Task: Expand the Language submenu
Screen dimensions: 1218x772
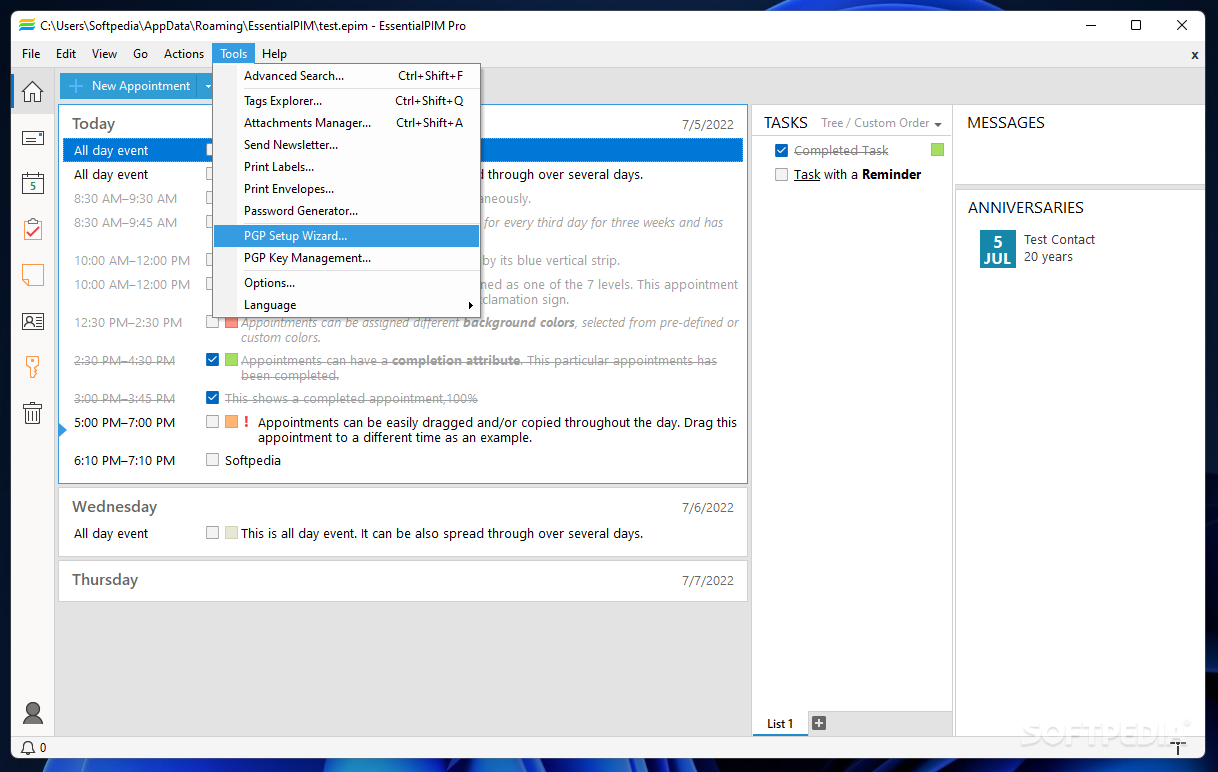Action: pos(346,305)
